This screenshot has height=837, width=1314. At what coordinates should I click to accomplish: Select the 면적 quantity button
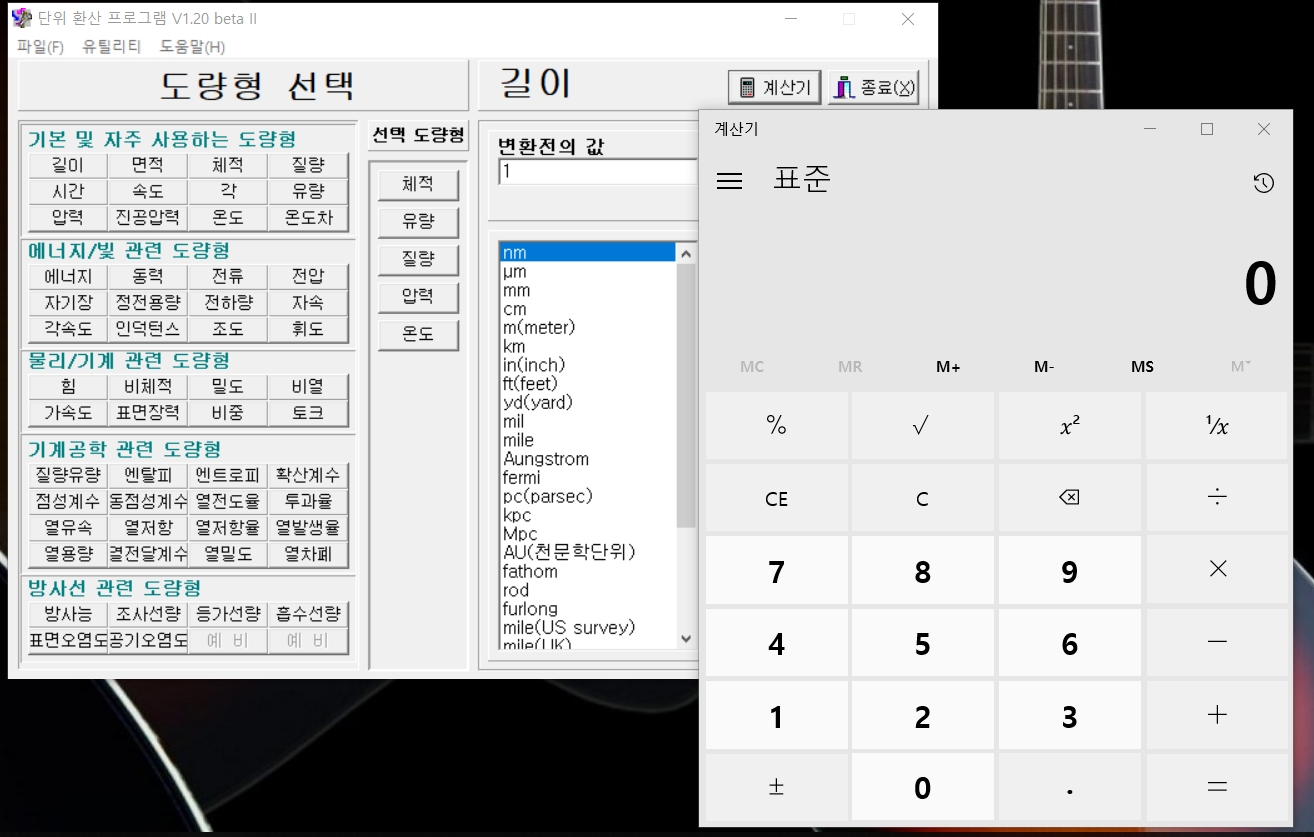tap(148, 165)
